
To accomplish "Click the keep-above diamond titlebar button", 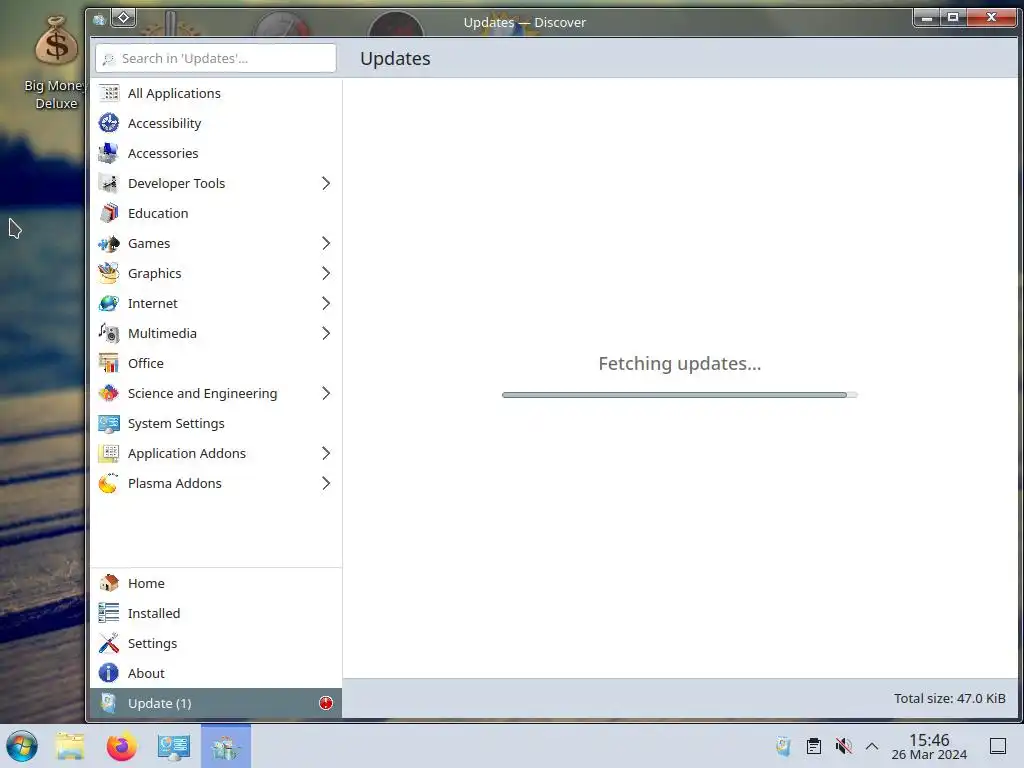I will (123, 18).
